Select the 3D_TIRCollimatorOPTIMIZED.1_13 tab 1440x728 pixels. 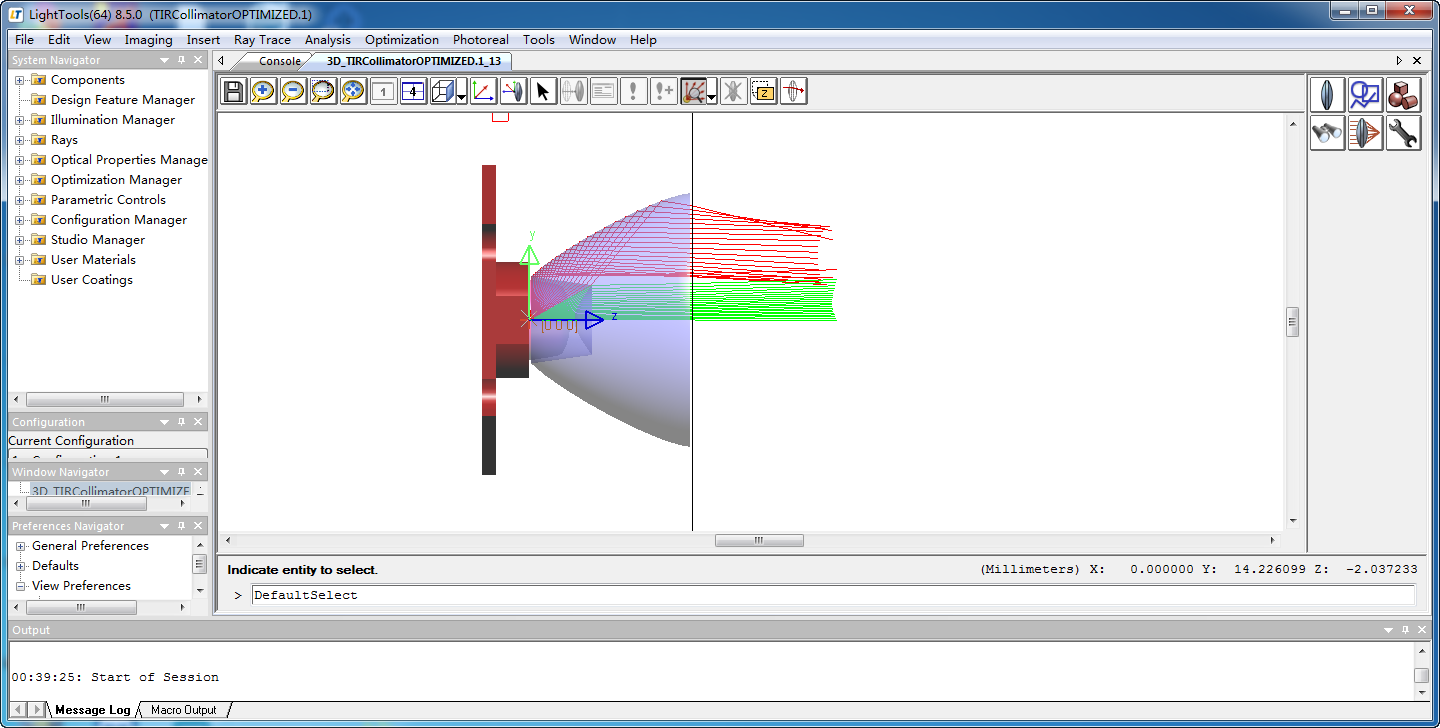click(x=413, y=61)
